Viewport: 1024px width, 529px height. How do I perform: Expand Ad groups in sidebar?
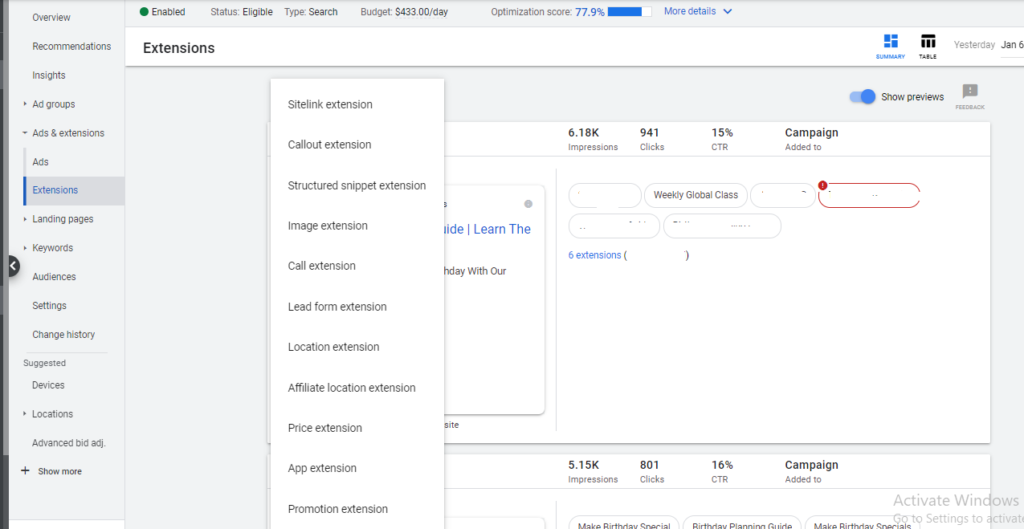coord(25,104)
